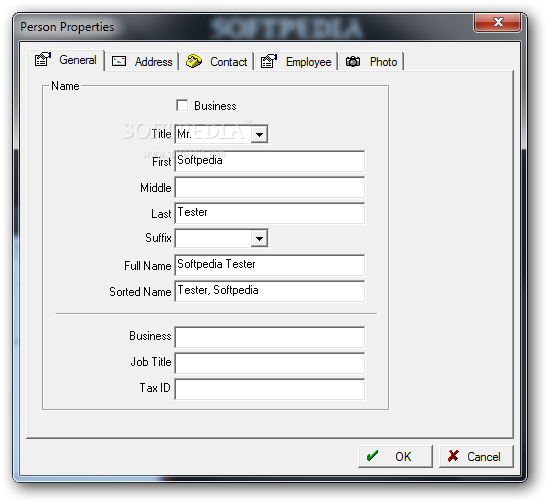Viewport: 548px width, 503px height.
Task: Click the Full Name label
Action: pos(147,266)
